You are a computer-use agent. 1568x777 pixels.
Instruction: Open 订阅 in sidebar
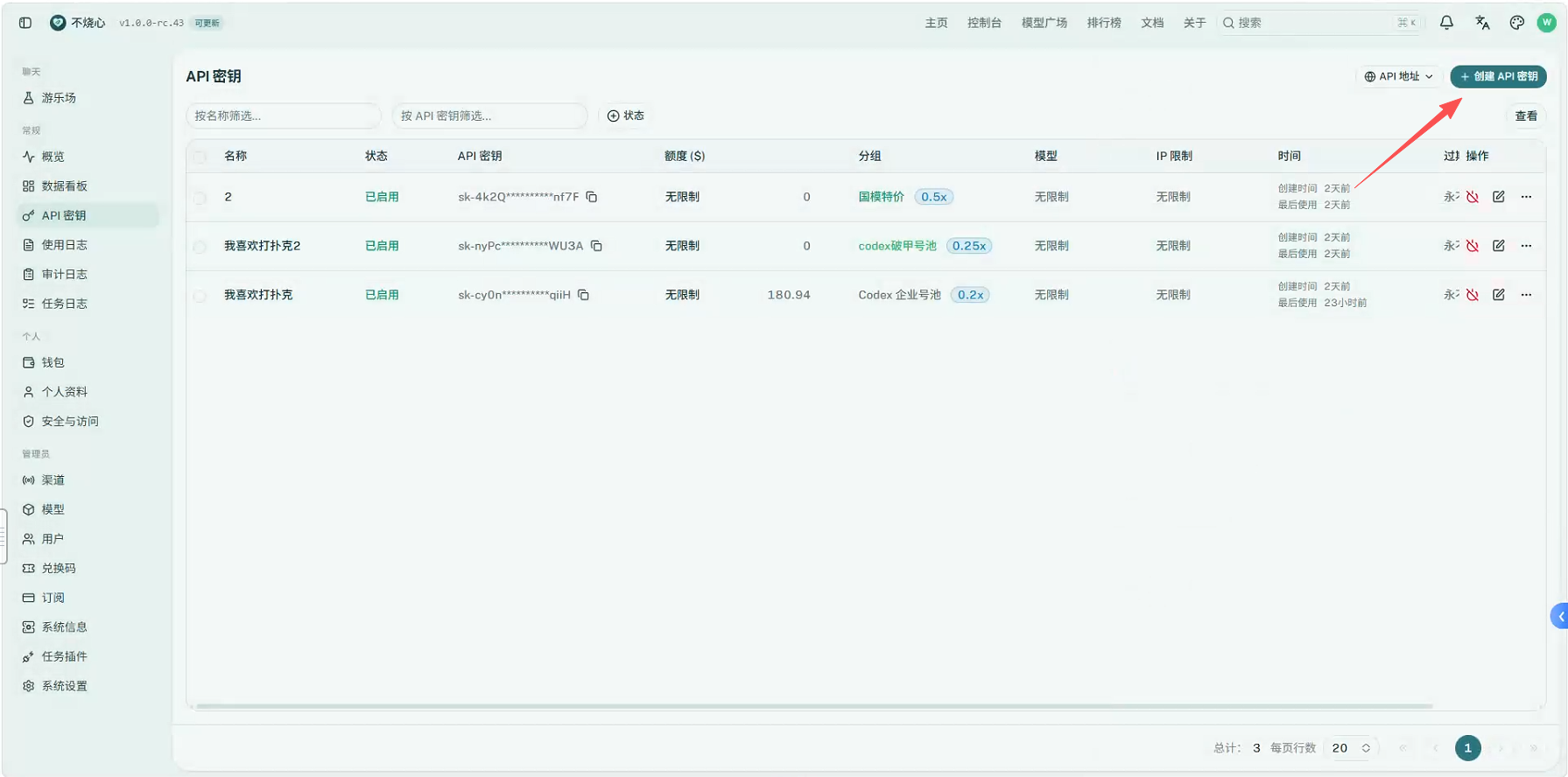click(x=88, y=598)
